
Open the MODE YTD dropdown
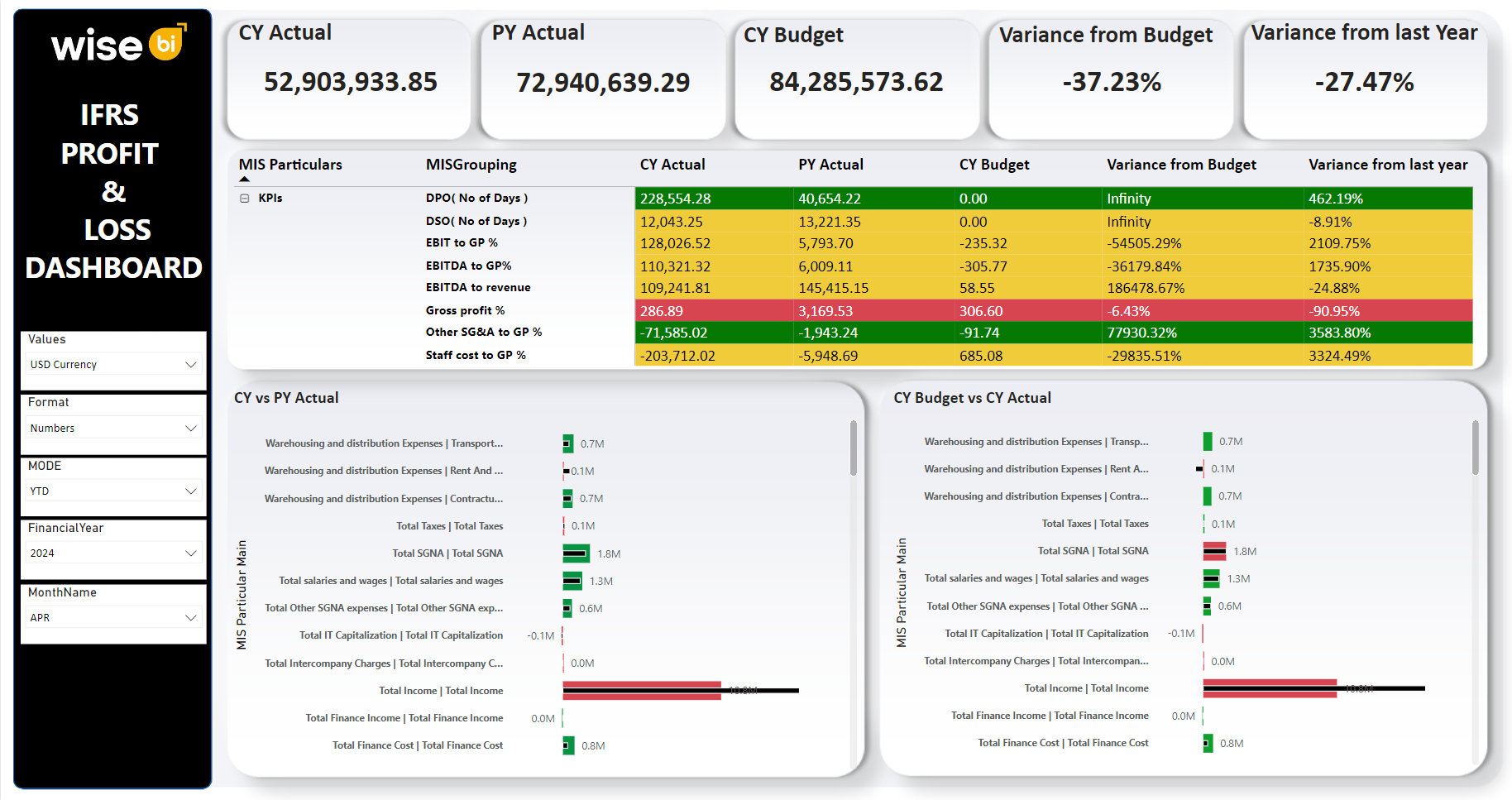click(113, 491)
